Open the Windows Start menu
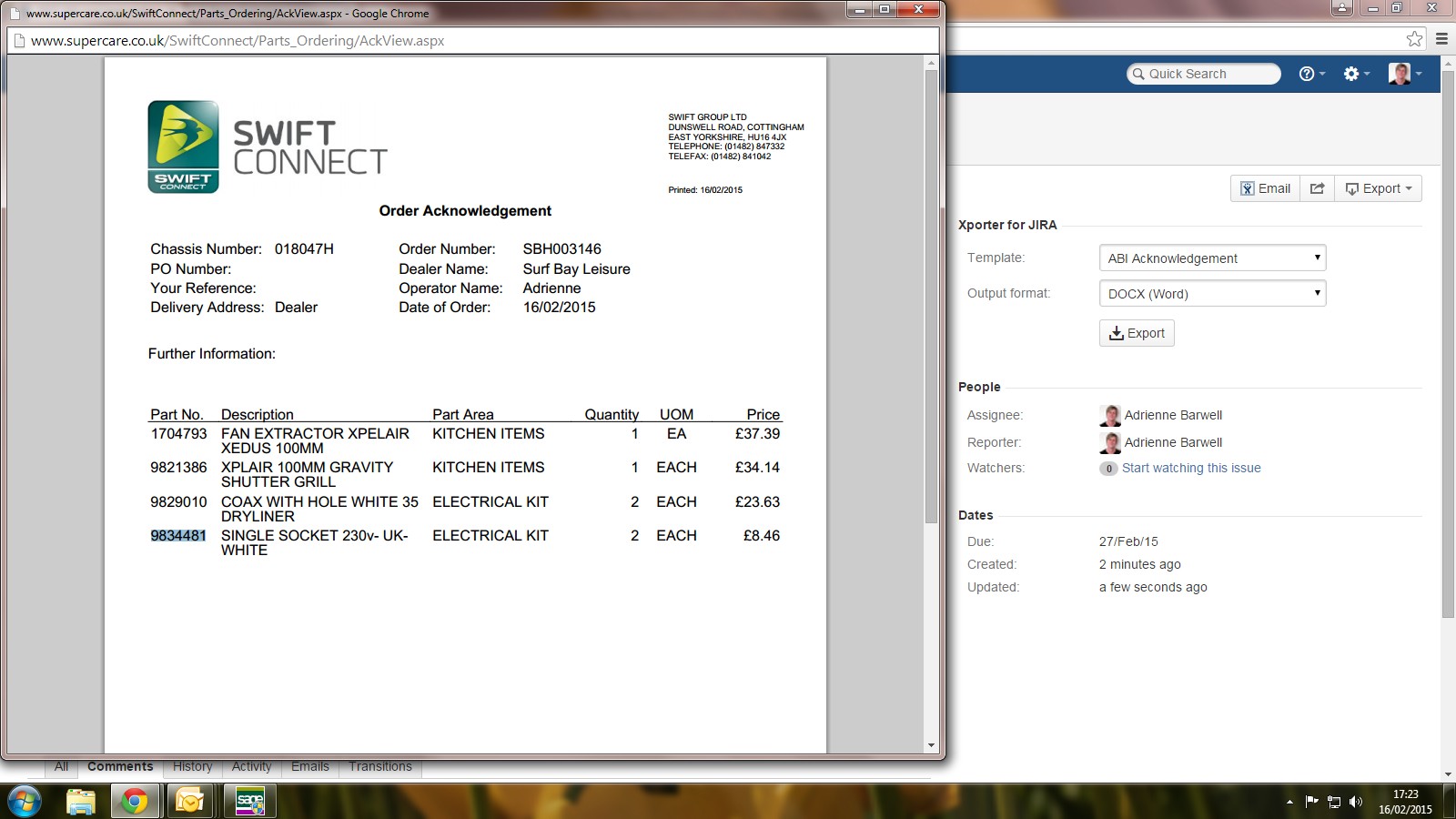The width and height of the screenshot is (1456, 819). click(x=25, y=802)
